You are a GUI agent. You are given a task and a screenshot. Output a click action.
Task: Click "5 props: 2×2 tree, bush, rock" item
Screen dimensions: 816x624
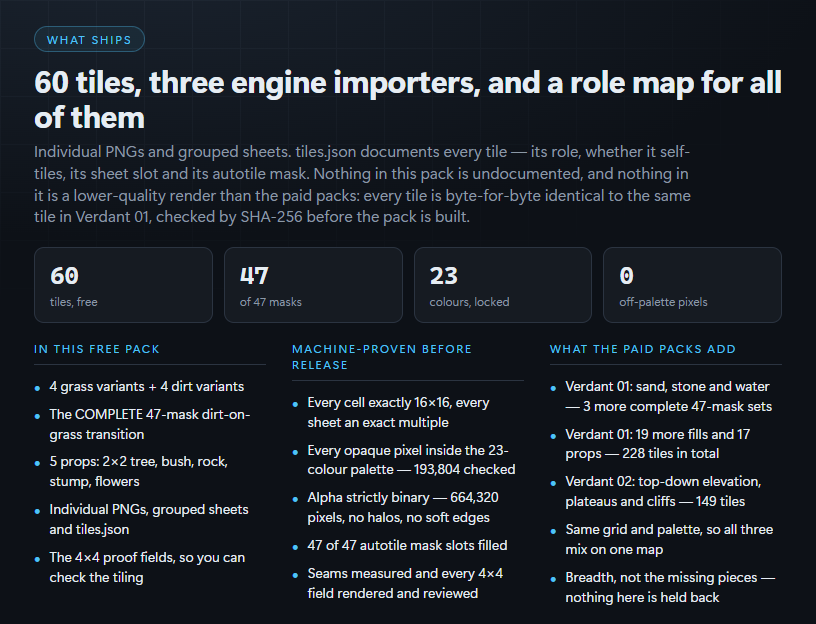138,472
